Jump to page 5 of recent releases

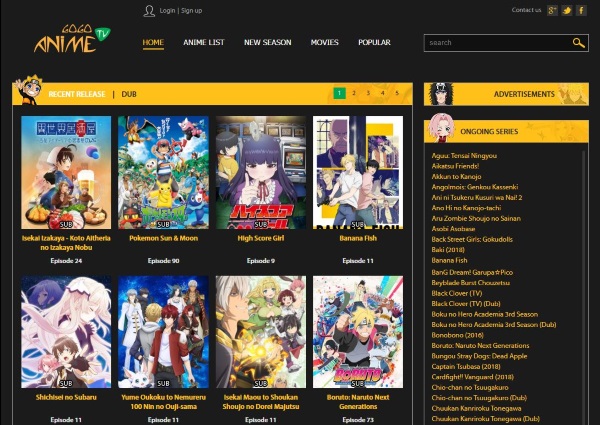tap(397, 93)
